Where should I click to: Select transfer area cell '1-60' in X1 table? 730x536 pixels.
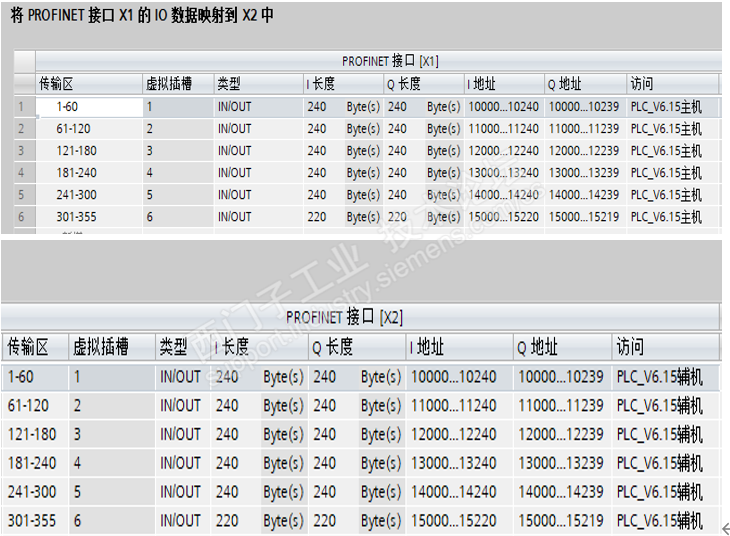coord(89,107)
